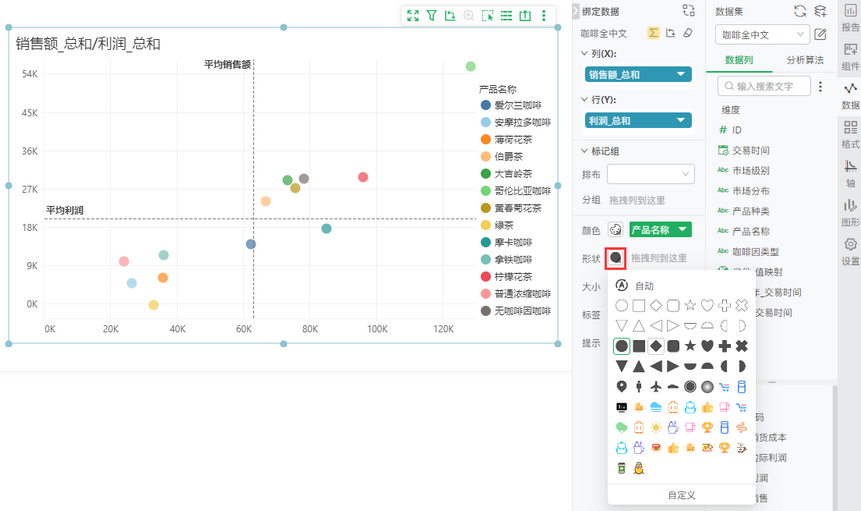Click the search field 输入搜索文字
861x511 pixels.
point(764,86)
